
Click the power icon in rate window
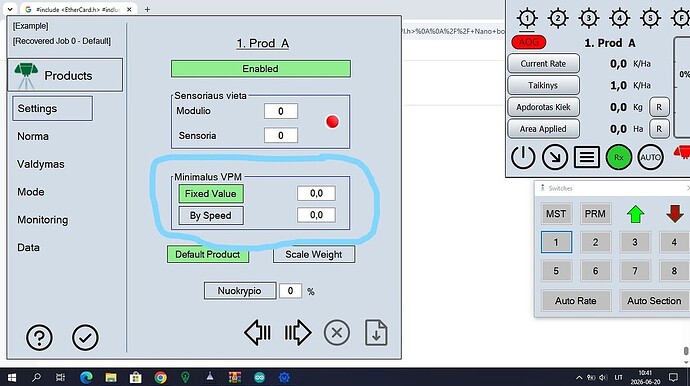point(523,157)
